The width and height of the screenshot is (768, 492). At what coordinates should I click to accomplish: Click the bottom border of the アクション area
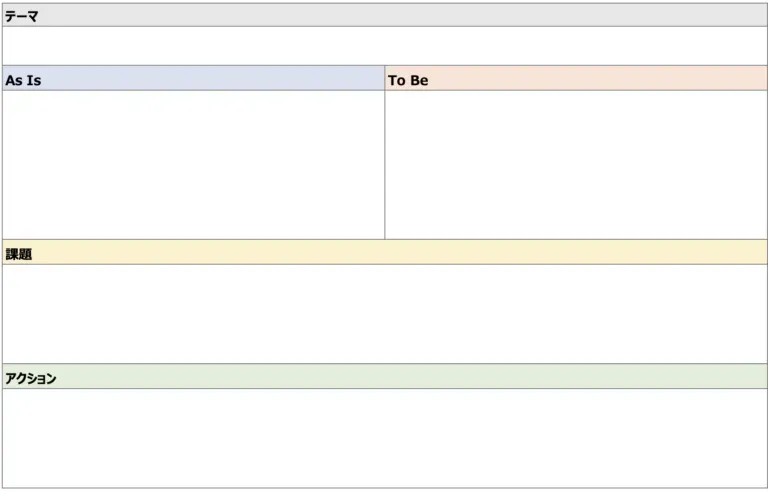pos(384,488)
